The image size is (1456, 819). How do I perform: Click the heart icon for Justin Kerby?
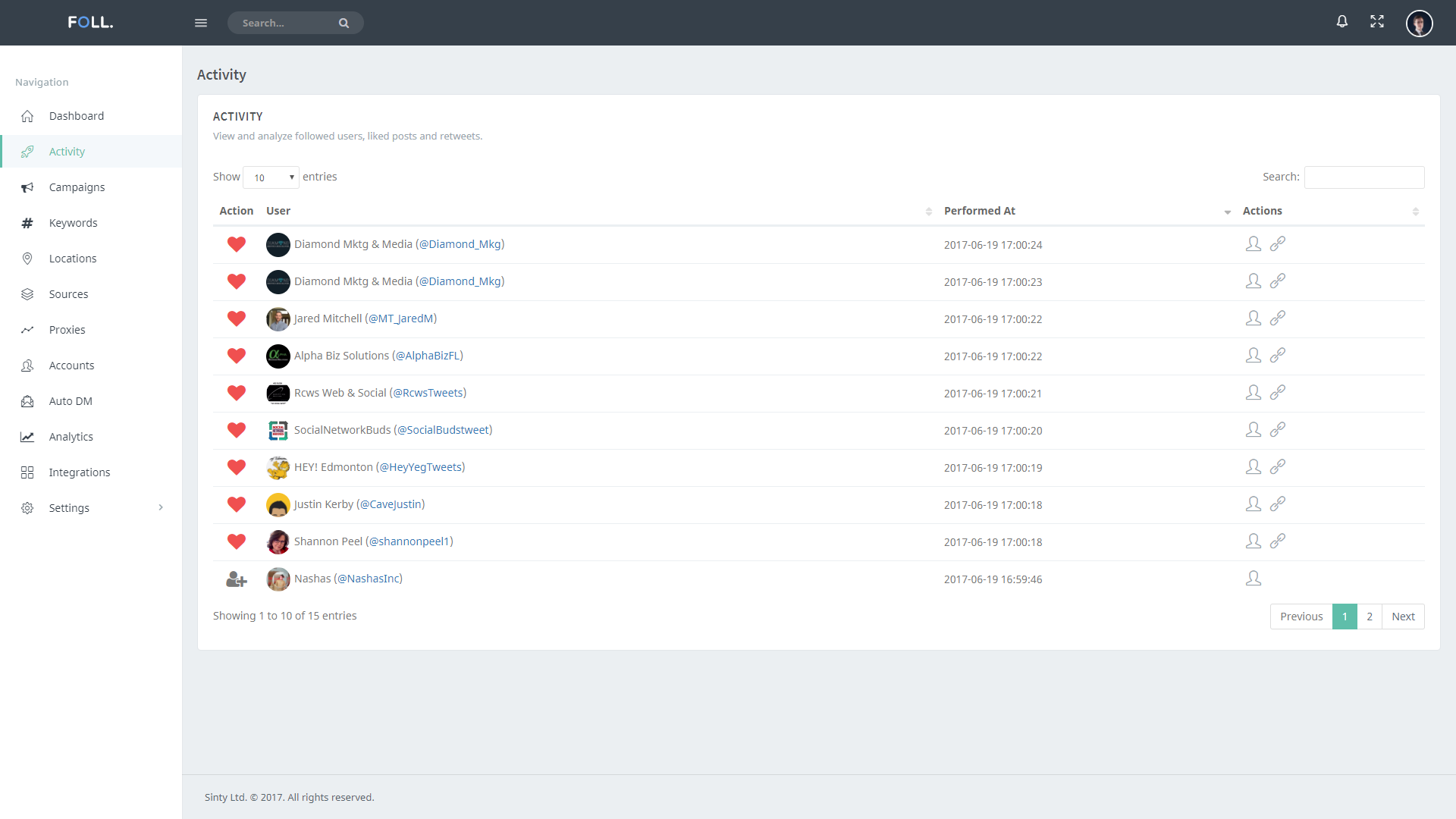coord(237,504)
